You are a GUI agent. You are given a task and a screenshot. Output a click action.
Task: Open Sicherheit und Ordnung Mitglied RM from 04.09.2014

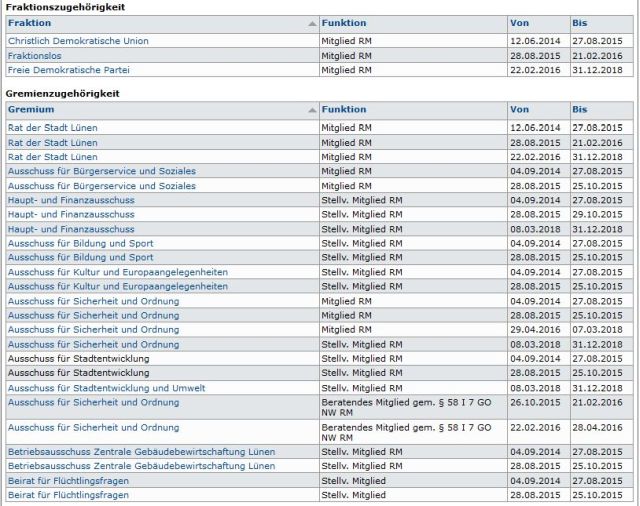coord(93,301)
